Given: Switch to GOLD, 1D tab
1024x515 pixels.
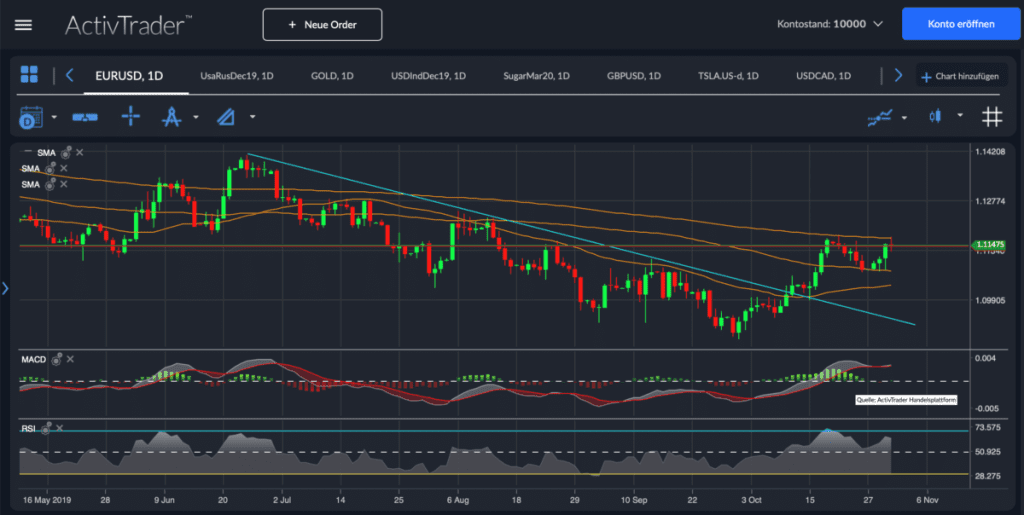Looking at the screenshot, I should click(x=332, y=76).
